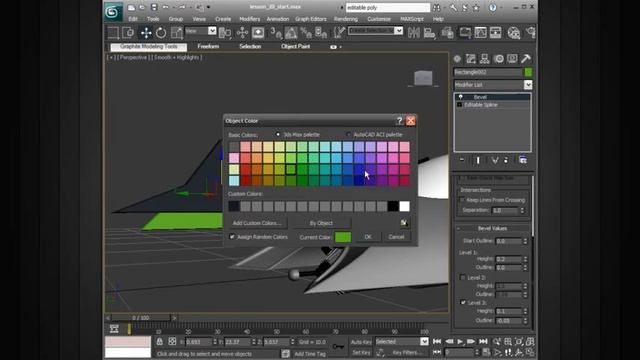
Task: Switch to the Freeform ribbon tab
Action: [208, 47]
